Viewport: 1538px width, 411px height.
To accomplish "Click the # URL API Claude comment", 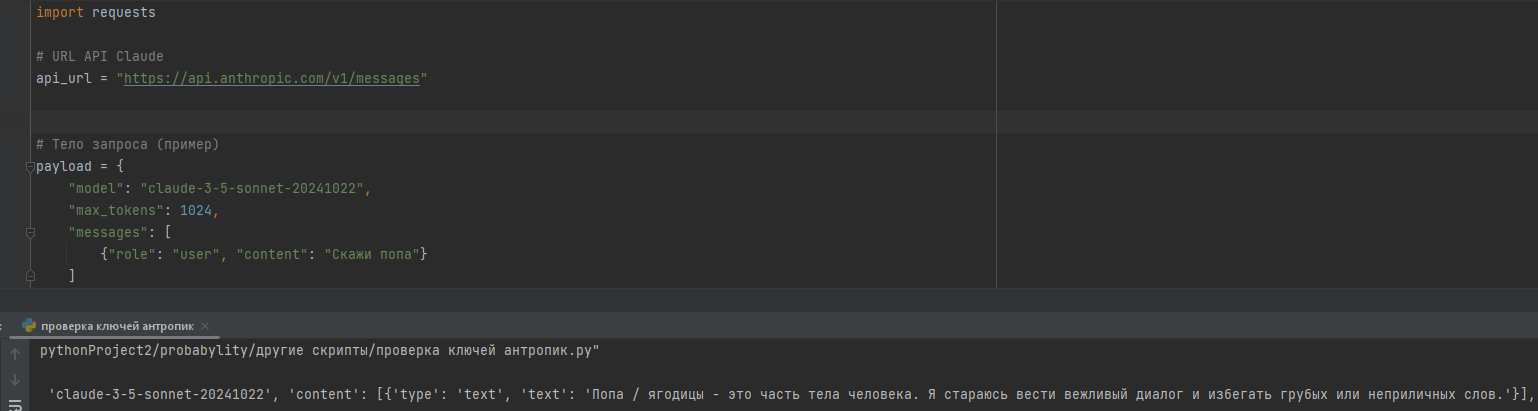I will 99,56.
